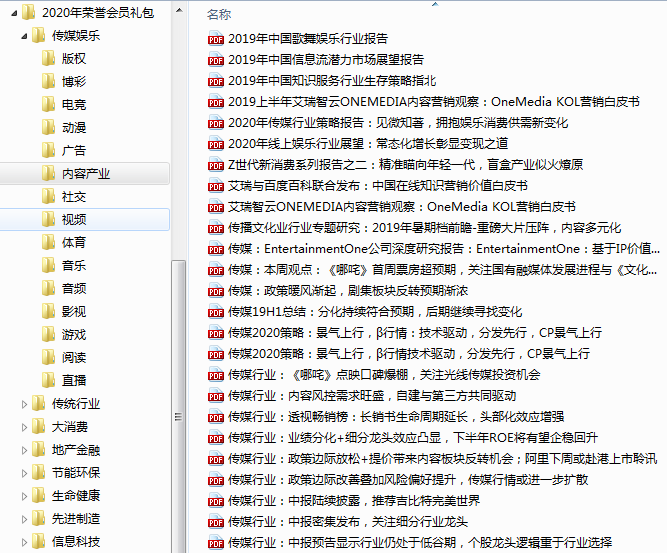Image resolution: width=667 pixels, height=553 pixels.
Task: Select file 传媒行业：政策边际改善叠加风险偏好提升
Action: (408, 480)
